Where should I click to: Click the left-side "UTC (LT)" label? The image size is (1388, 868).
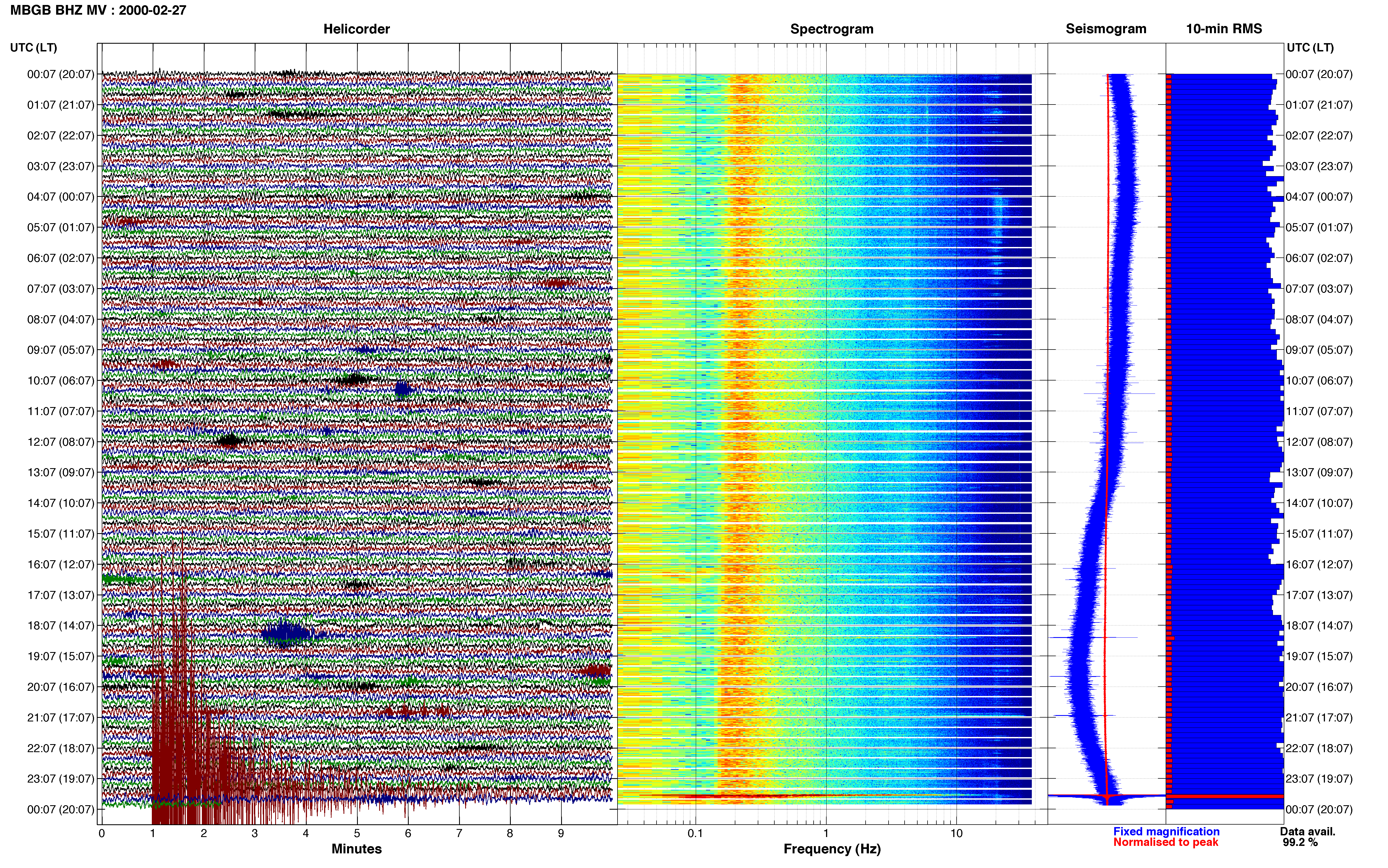point(34,48)
